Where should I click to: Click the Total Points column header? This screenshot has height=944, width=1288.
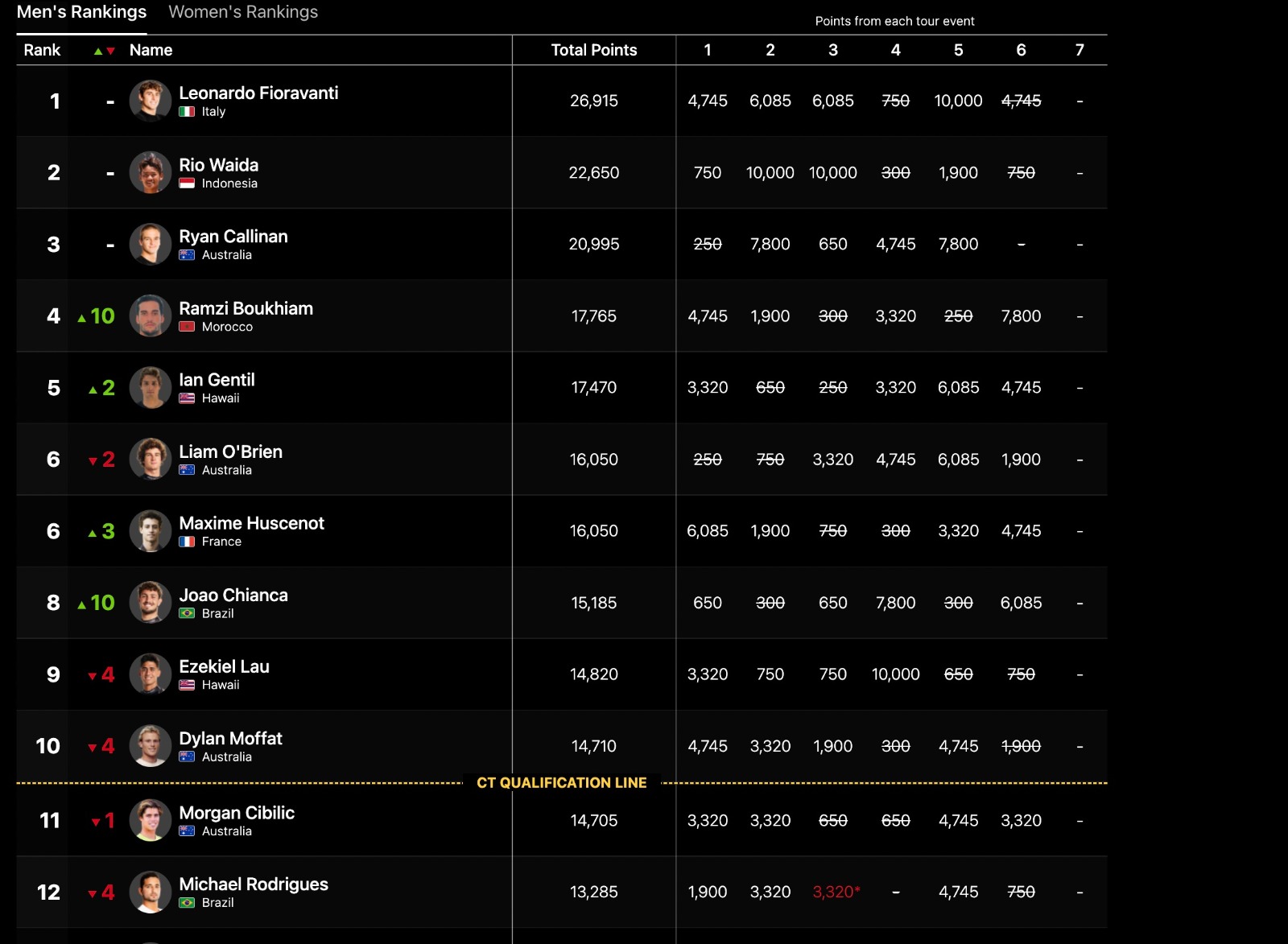coord(594,50)
